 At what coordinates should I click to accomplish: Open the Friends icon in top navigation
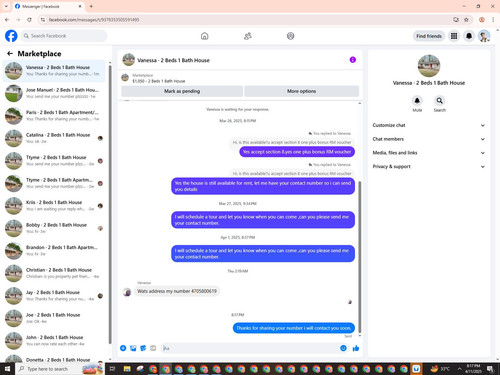(248, 36)
